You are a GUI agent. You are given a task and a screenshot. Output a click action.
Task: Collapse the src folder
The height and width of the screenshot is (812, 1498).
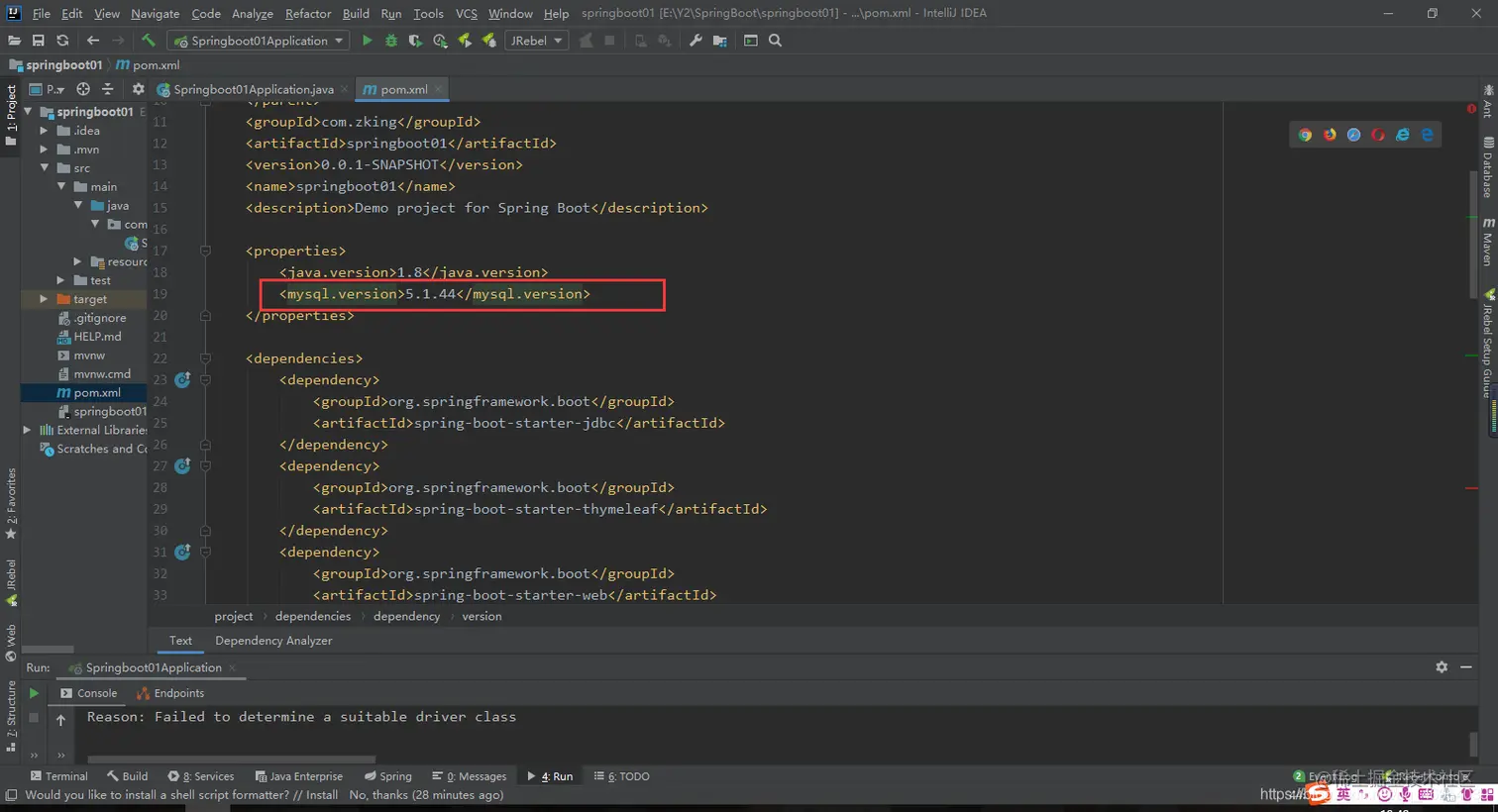[45, 168]
